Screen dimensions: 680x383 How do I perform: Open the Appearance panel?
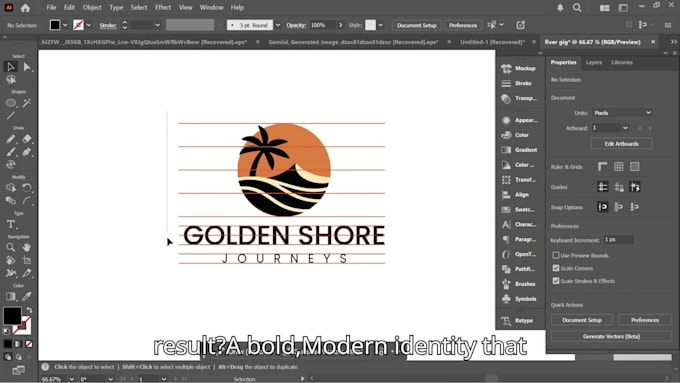[x=519, y=120]
